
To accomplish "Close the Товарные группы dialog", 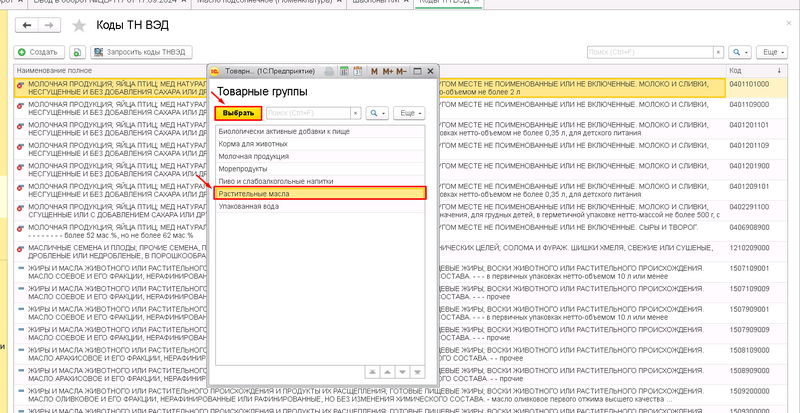I will [430, 71].
